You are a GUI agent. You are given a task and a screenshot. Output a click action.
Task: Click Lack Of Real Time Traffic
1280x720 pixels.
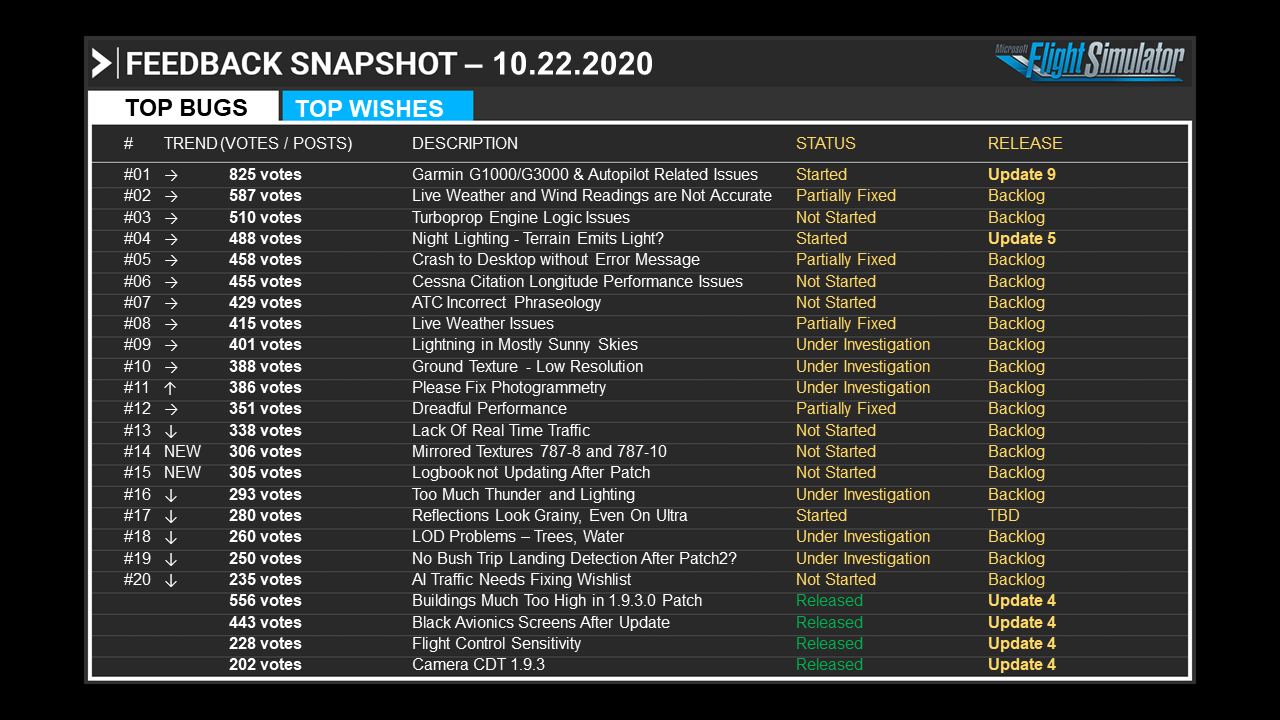click(x=501, y=430)
